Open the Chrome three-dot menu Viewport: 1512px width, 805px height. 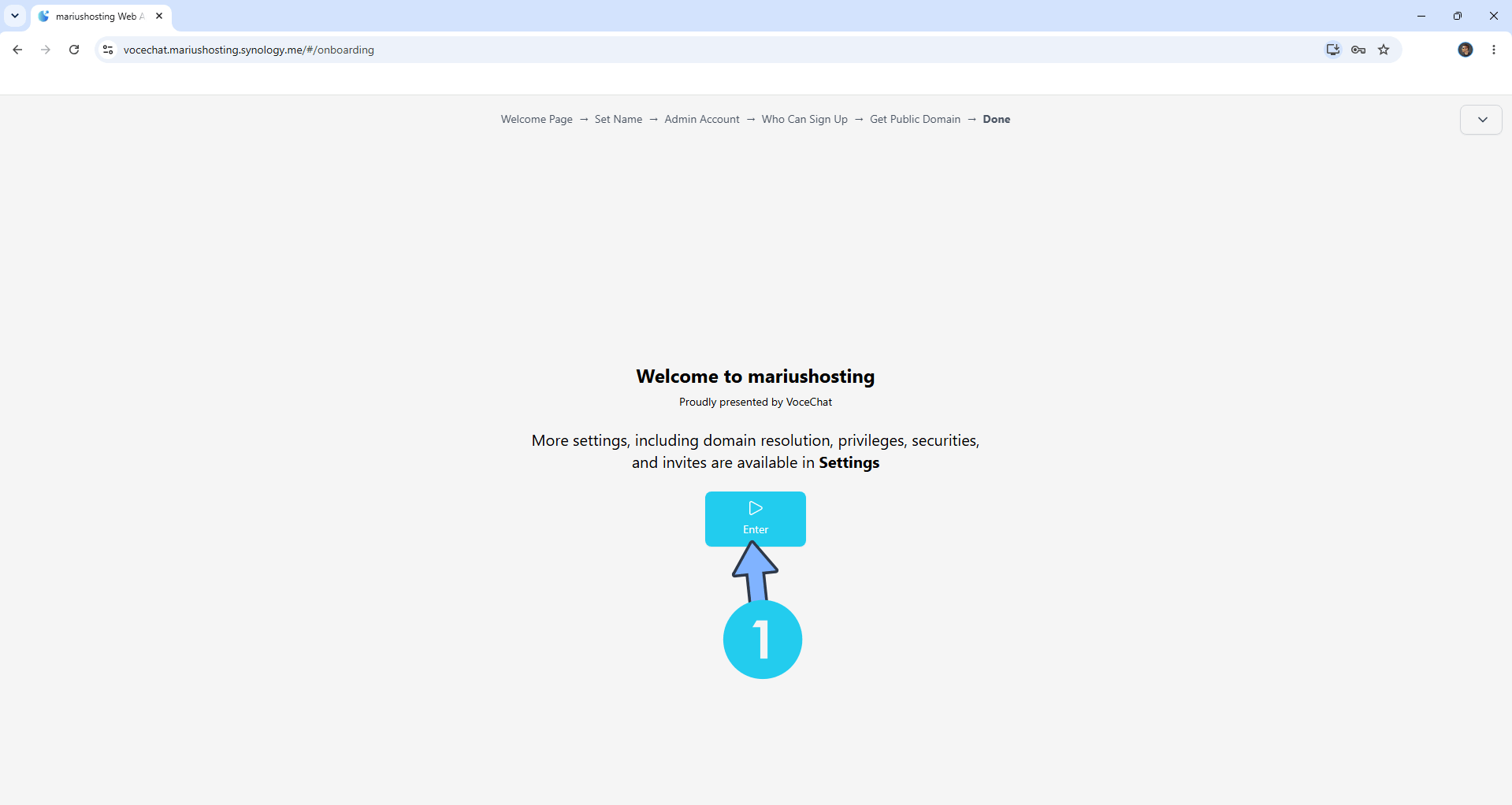point(1494,50)
